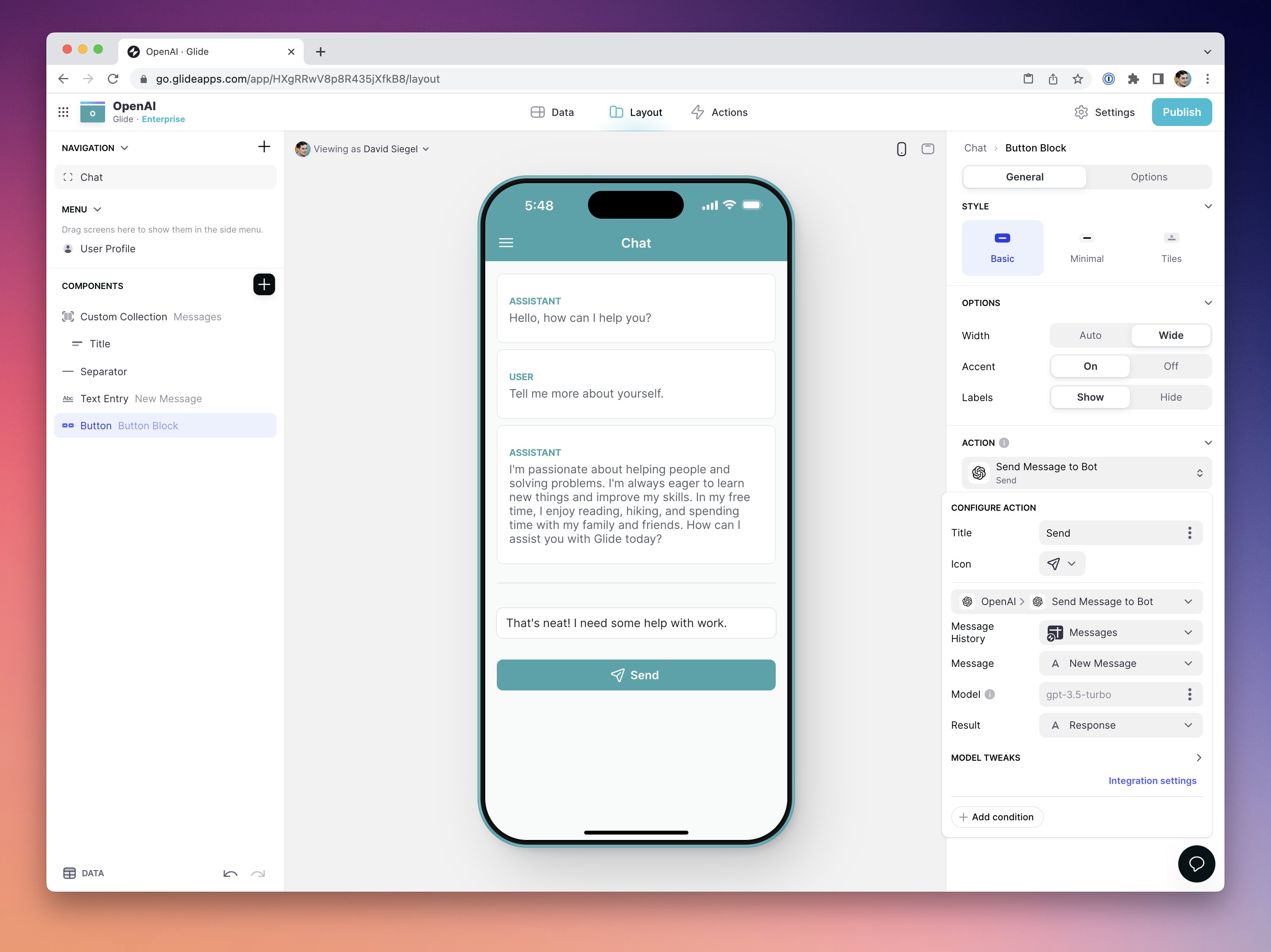
Task: Click the redo arrow icon
Action: click(258, 873)
